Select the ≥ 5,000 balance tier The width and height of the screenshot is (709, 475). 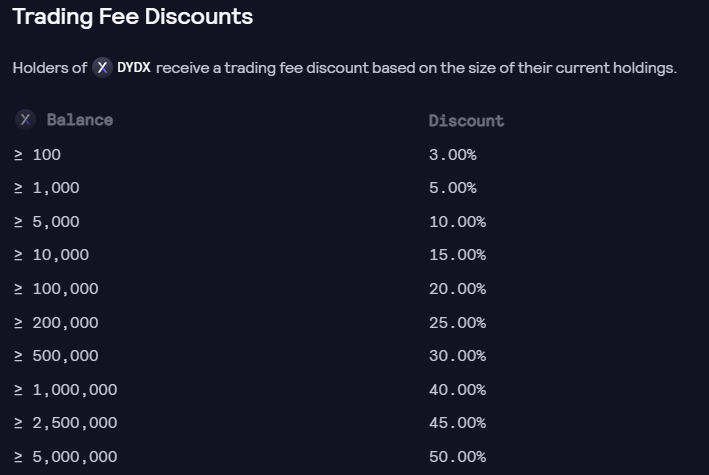click(47, 222)
